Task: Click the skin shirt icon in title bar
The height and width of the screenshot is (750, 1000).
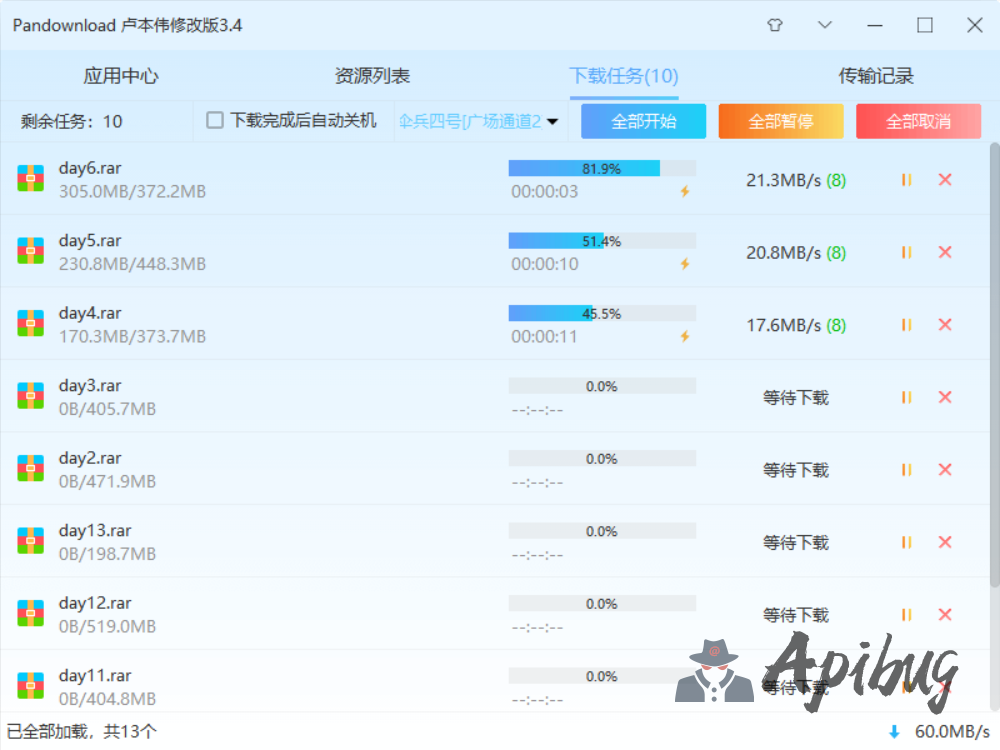Action: [x=775, y=25]
